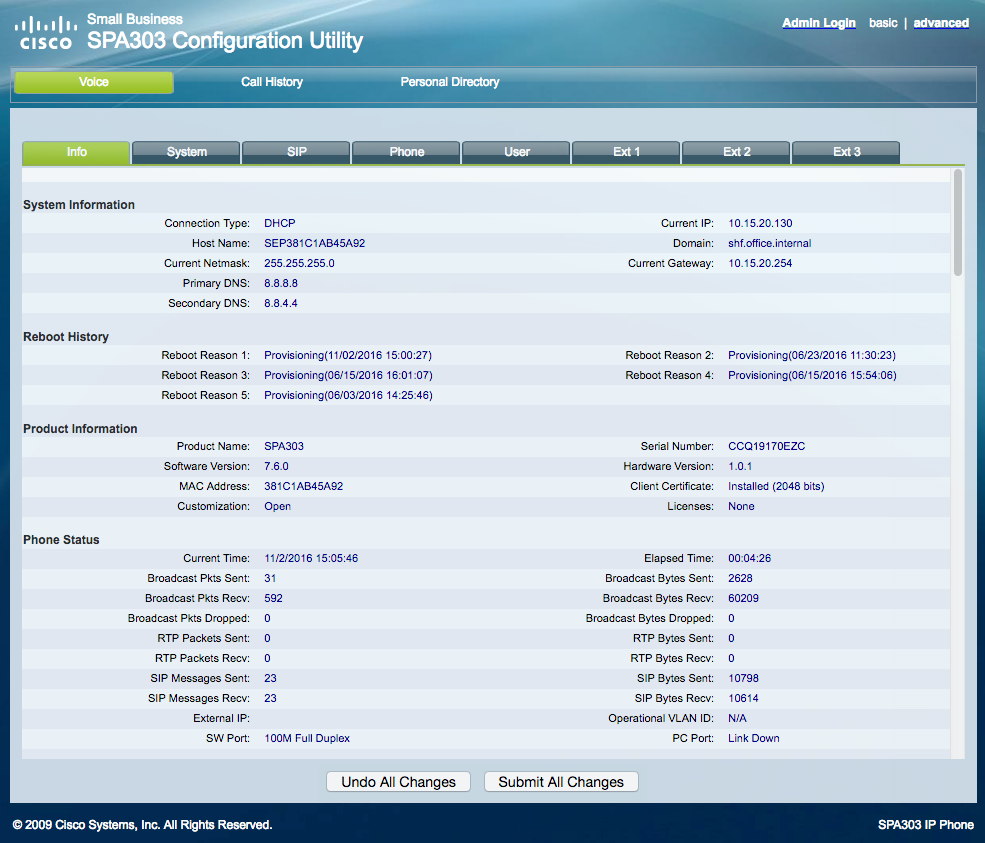
Task: Click the SPA303 IP Phone footer text
Action: click(925, 825)
